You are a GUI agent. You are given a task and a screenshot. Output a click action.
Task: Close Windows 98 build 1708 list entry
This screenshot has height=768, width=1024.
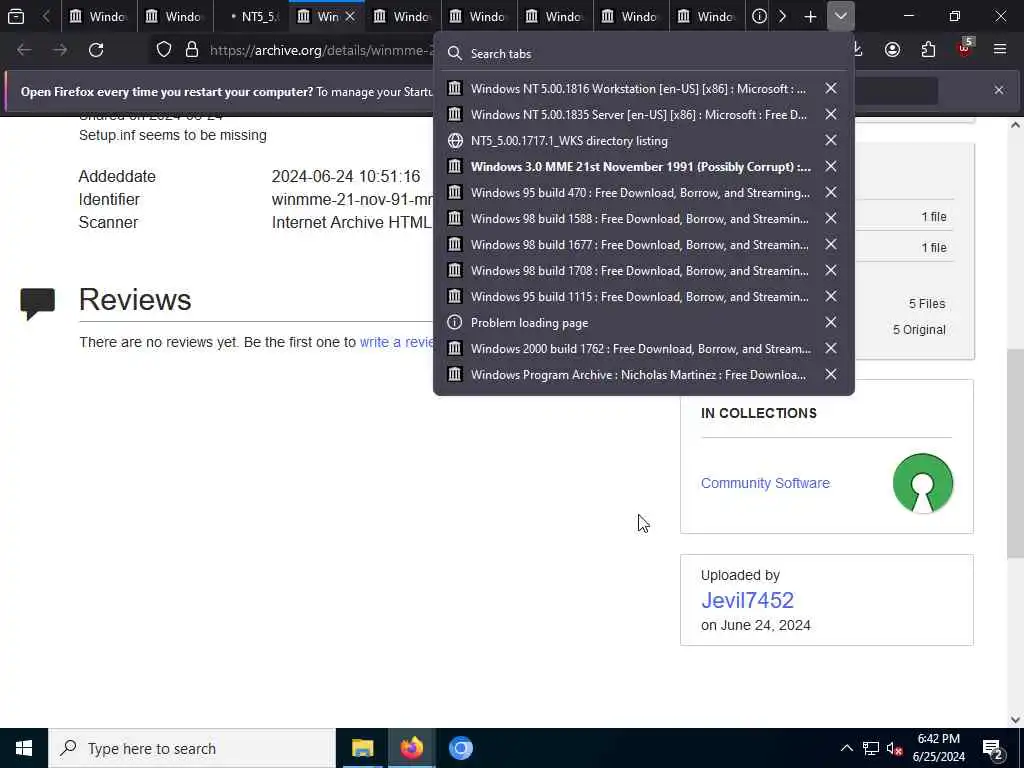pyautogui.click(x=831, y=270)
